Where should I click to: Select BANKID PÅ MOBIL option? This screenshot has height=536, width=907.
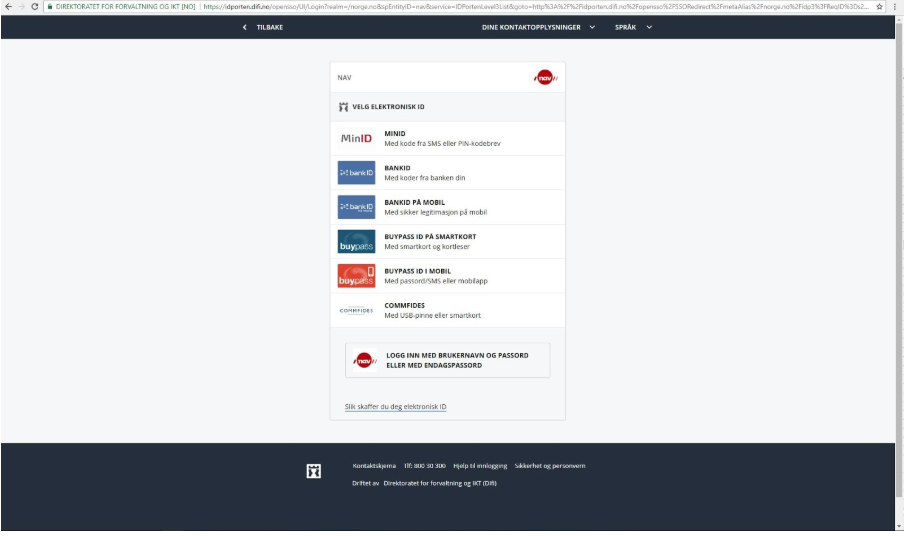click(448, 207)
